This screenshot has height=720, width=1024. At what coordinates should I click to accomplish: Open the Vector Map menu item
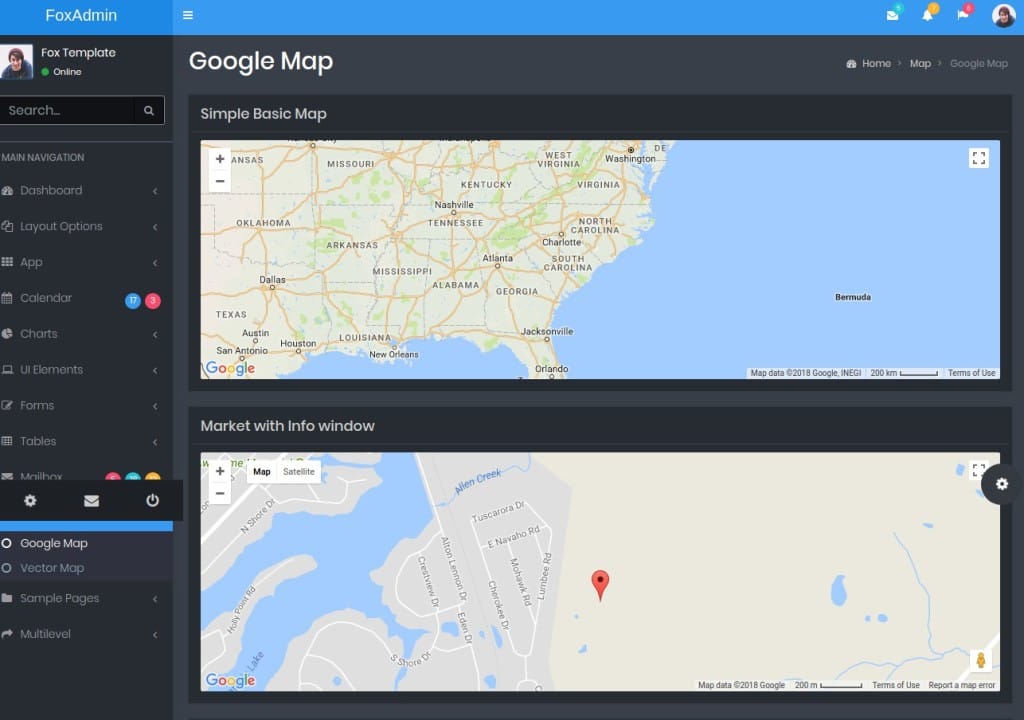click(52, 568)
